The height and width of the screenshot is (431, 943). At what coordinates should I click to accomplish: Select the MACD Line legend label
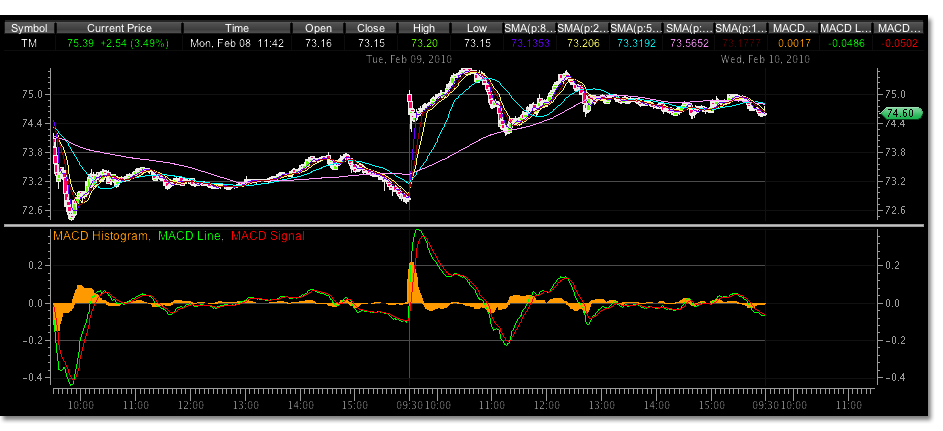coord(189,236)
